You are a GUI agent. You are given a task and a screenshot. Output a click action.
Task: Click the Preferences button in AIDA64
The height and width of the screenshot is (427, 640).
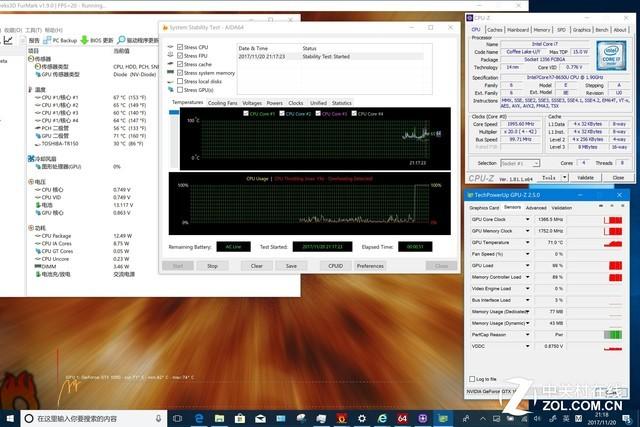[x=370, y=266]
